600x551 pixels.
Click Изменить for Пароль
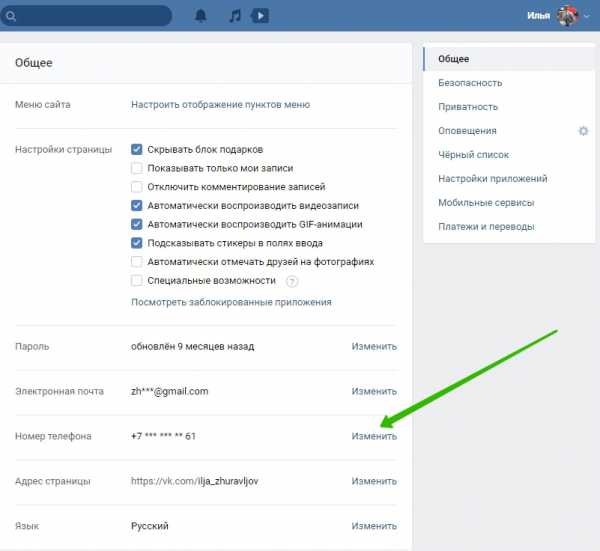(374, 346)
